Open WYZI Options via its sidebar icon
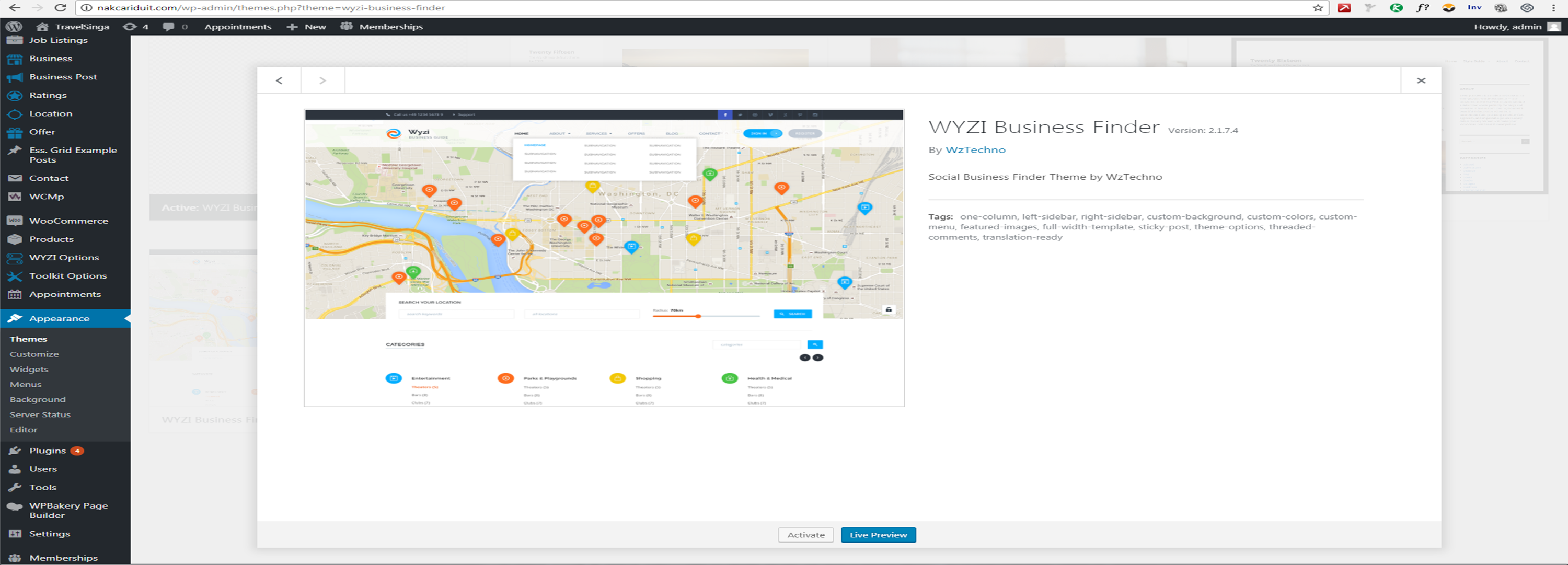1568x565 pixels. (x=15, y=257)
